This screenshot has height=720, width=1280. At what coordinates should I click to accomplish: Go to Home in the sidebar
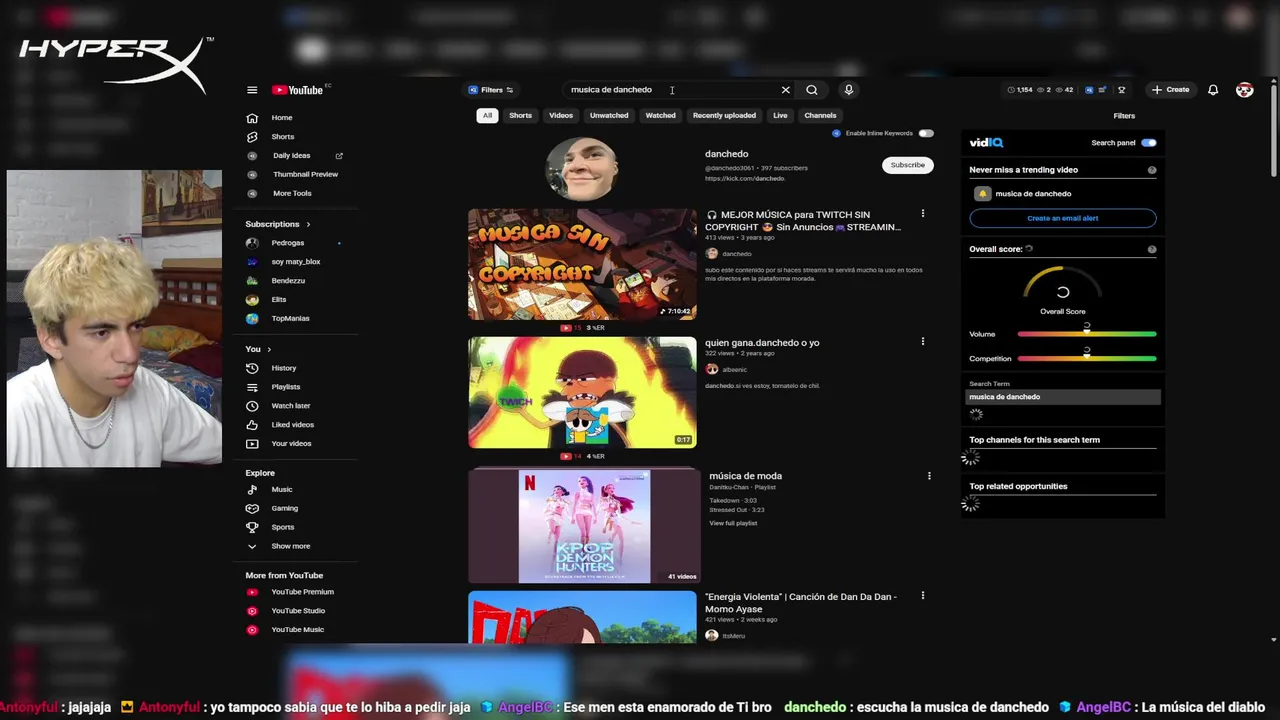coord(282,118)
